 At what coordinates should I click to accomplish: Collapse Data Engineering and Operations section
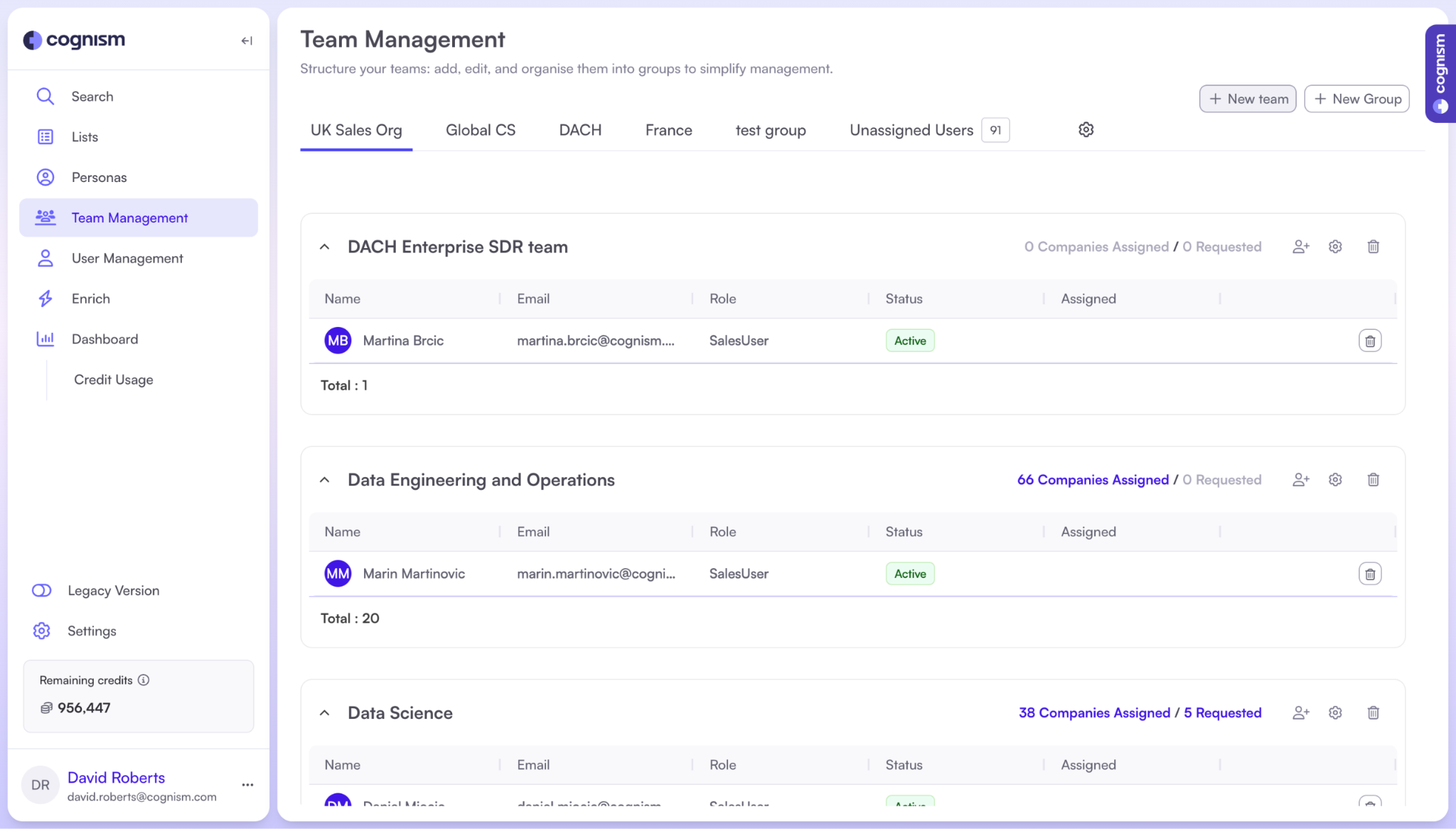(x=325, y=480)
